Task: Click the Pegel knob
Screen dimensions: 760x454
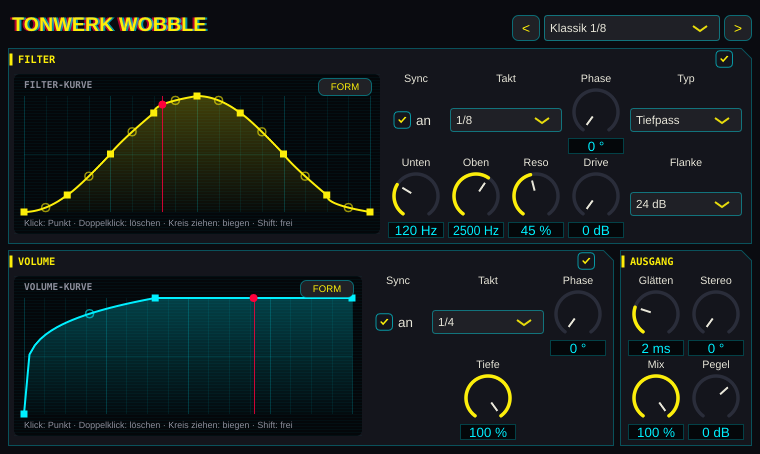Action: tap(716, 398)
